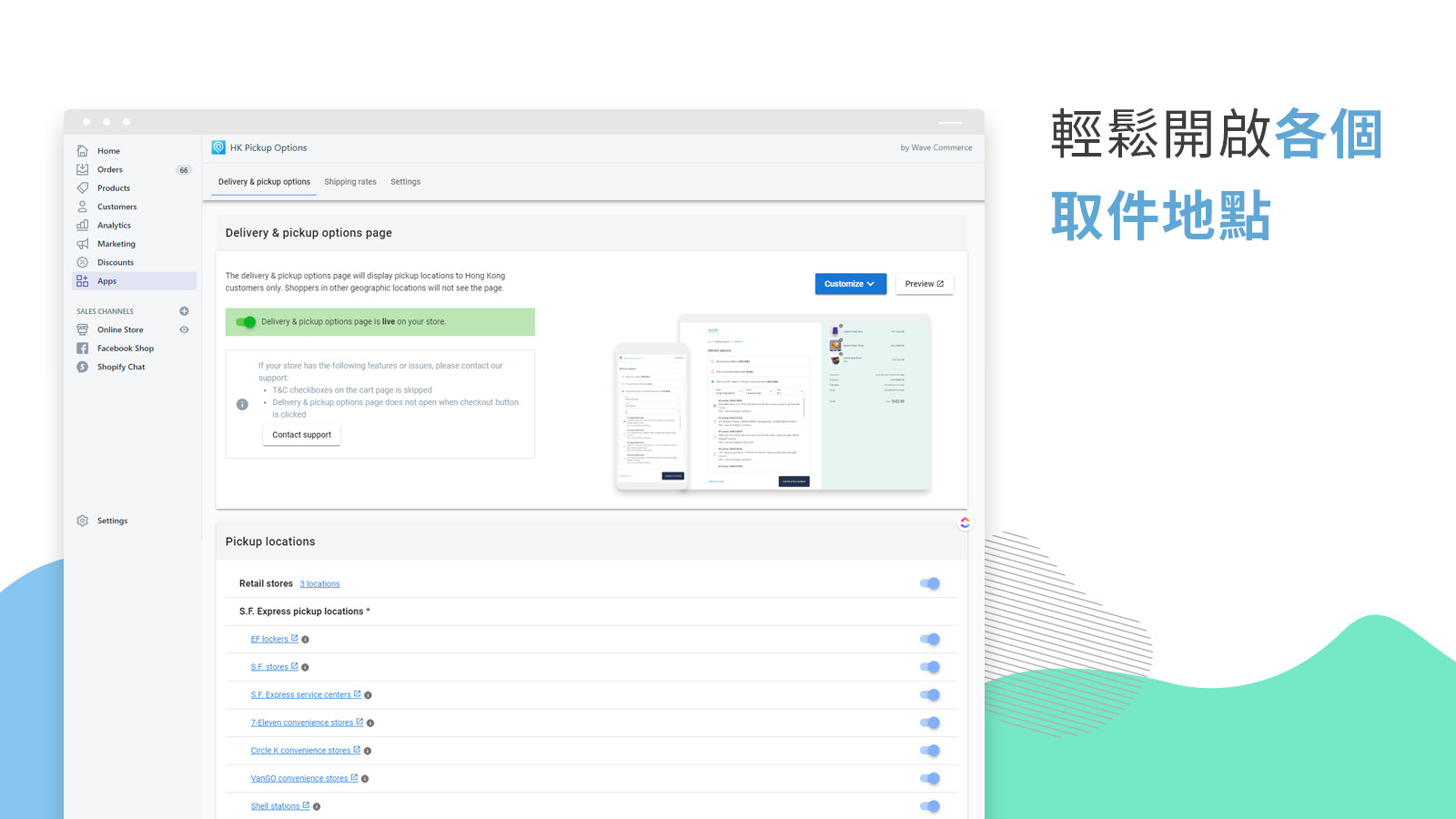Toggle Retail stores pickup switch
Screen dimensions: 1456x819
click(x=930, y=583)
